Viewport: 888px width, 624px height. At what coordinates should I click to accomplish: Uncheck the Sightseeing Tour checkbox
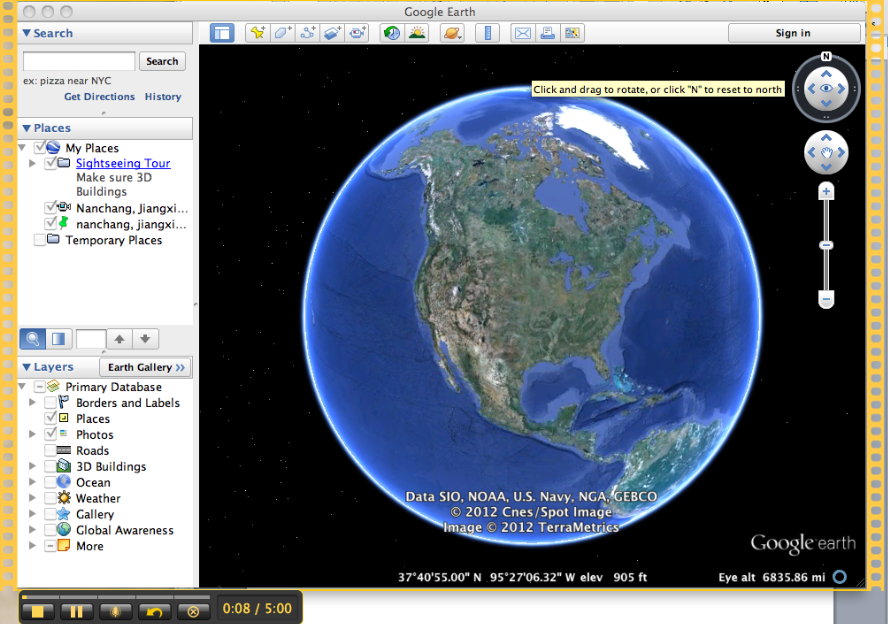tap(50, 163)
